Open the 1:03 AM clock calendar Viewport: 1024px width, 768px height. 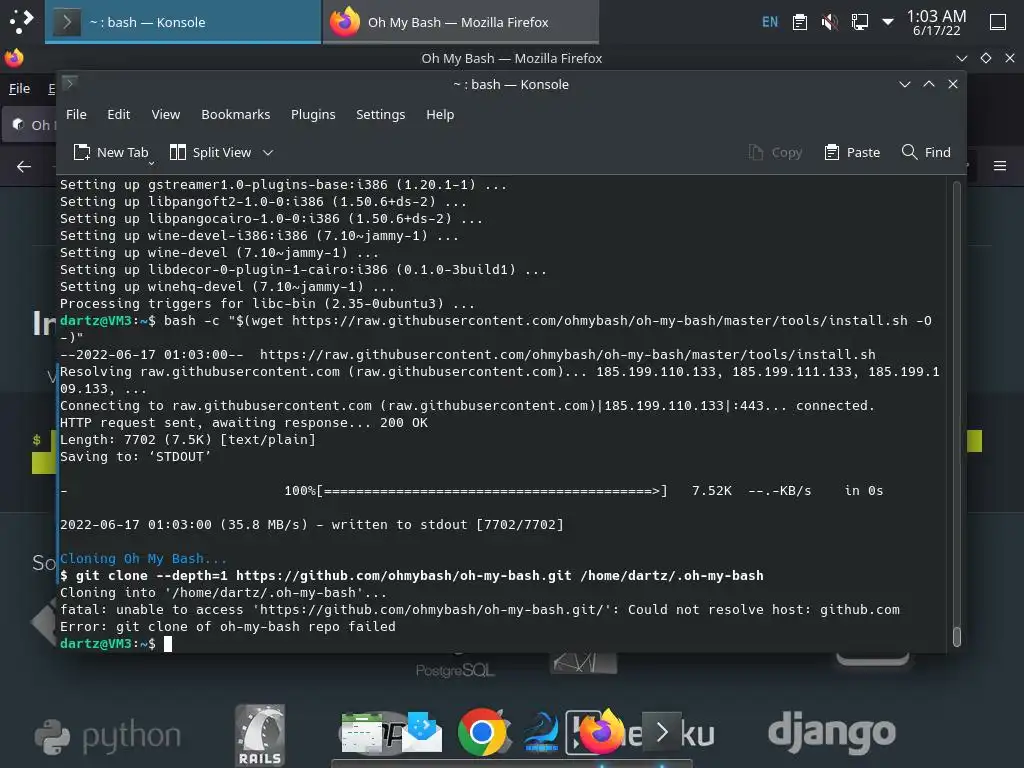coord(936,22)
